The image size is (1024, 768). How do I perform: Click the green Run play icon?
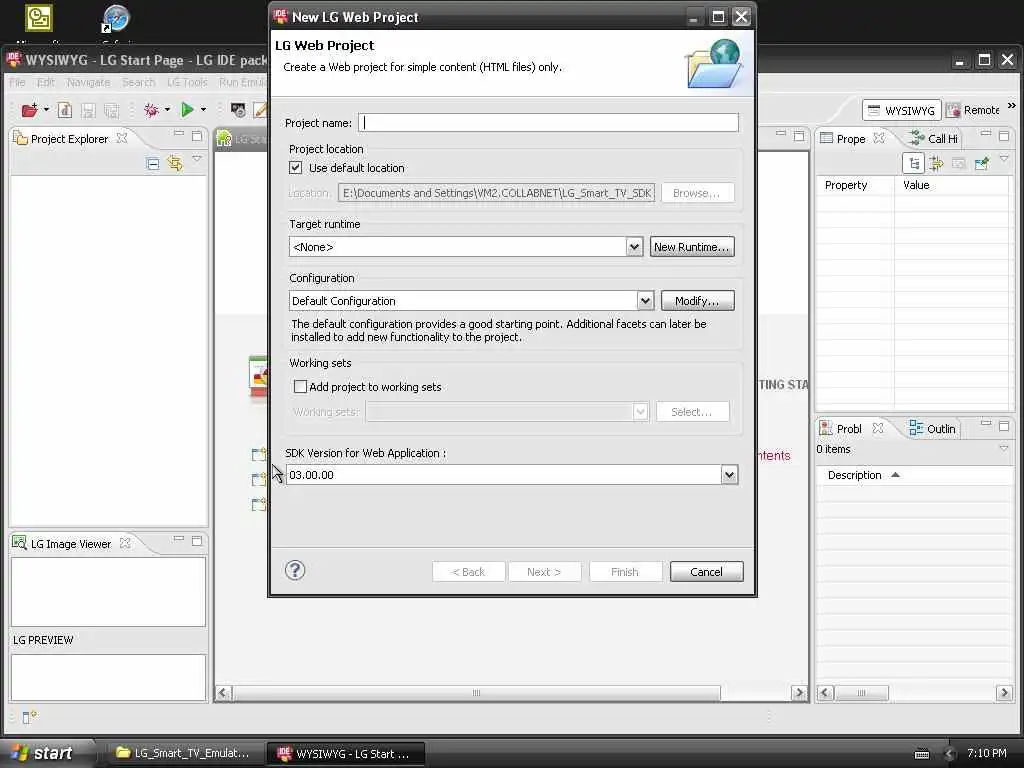187,110
